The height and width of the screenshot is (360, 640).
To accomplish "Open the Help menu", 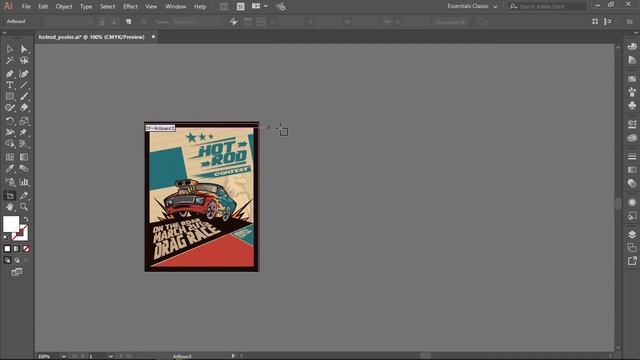I will [200, 7].
